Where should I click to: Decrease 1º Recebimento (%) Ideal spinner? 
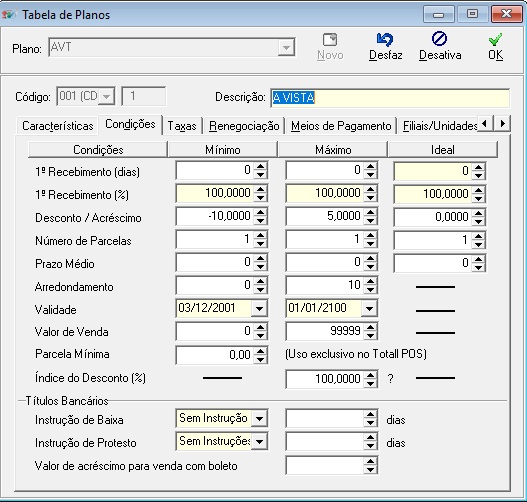(478, 198)
